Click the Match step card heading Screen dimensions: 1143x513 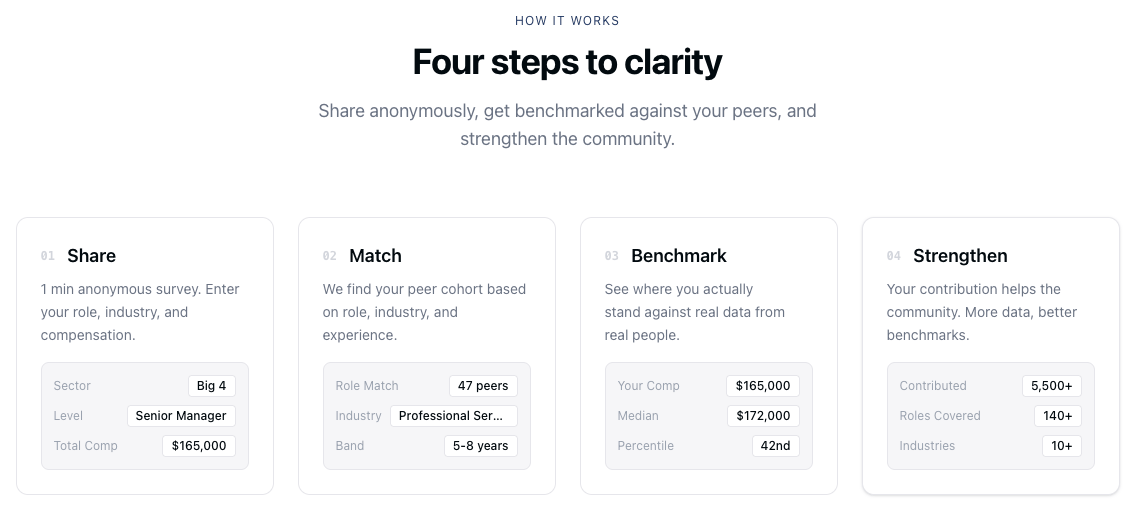(375, 256)
